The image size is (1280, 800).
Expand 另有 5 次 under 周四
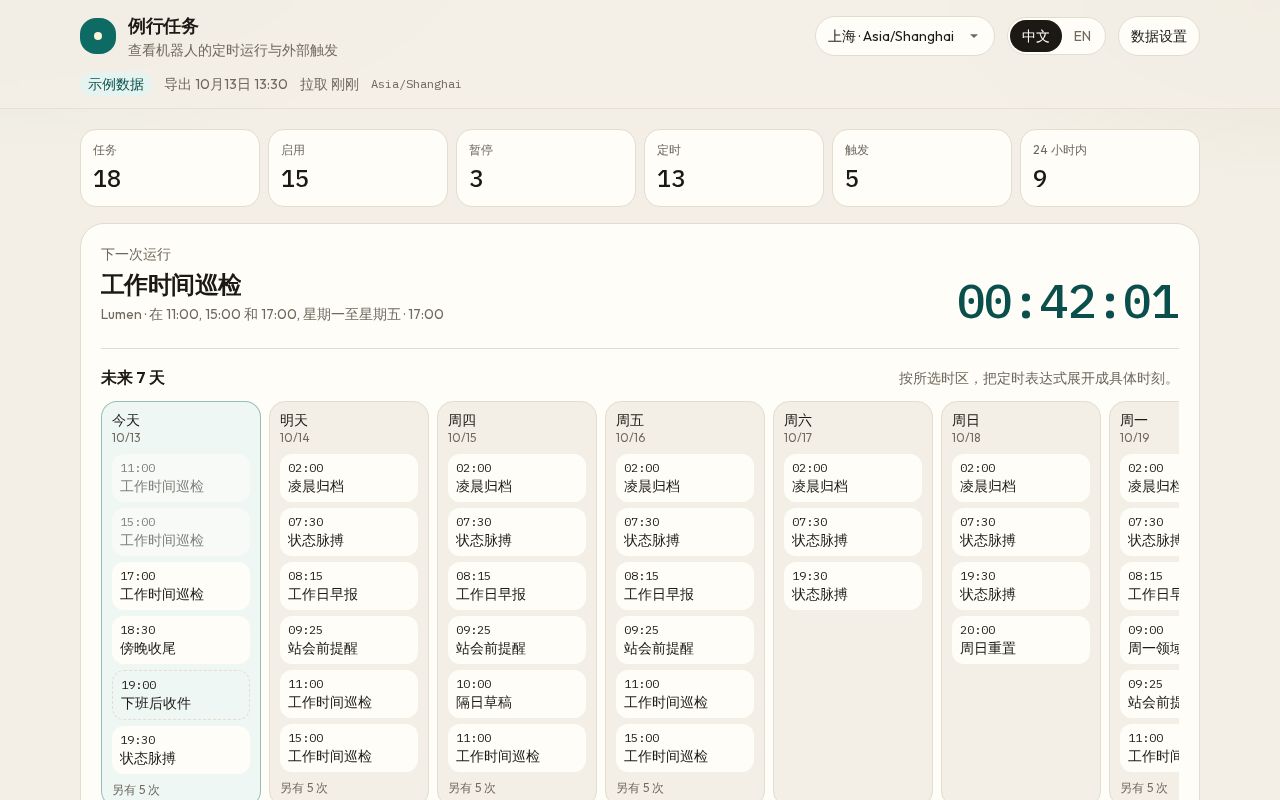tap(472, 788)
